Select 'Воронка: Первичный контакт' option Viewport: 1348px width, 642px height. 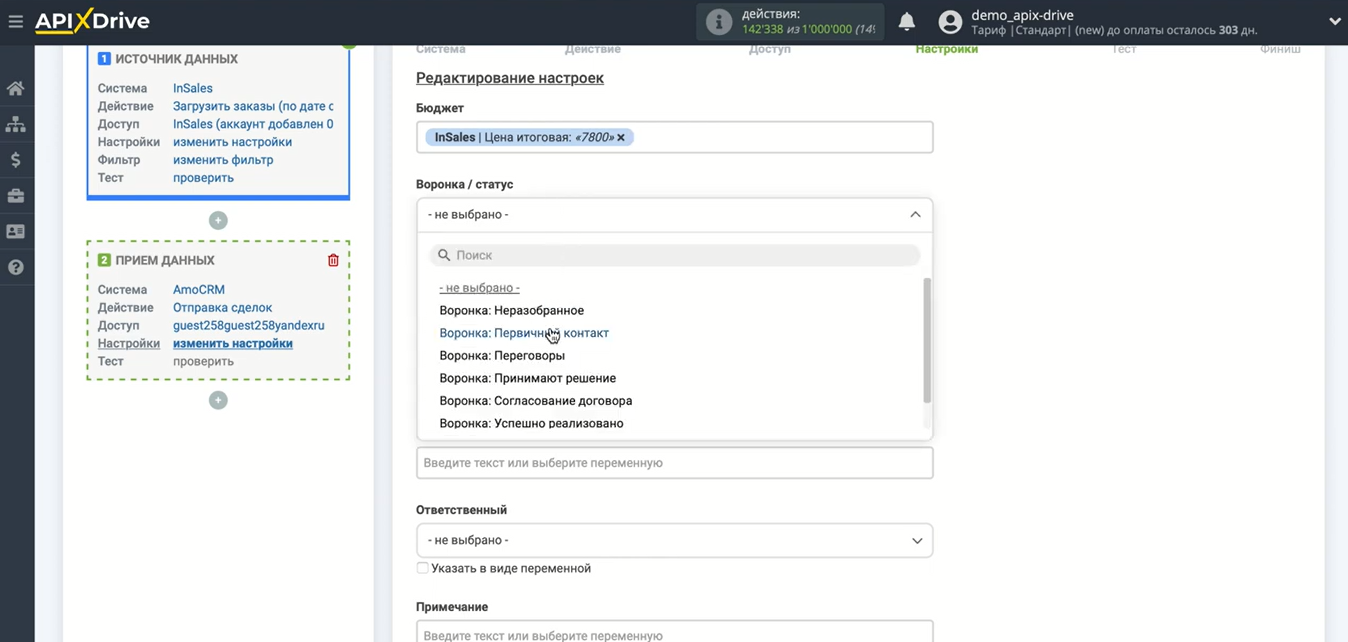coord(524,333)
